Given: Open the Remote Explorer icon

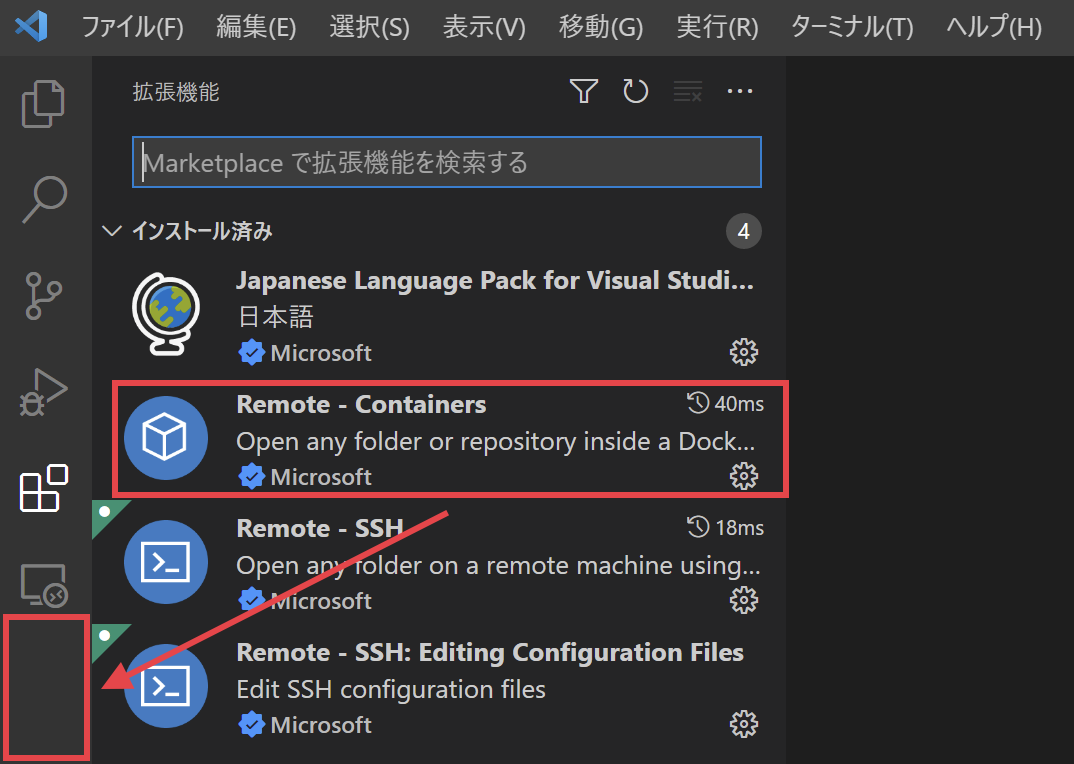Looking at the screenshot, I should pos(43,585).
